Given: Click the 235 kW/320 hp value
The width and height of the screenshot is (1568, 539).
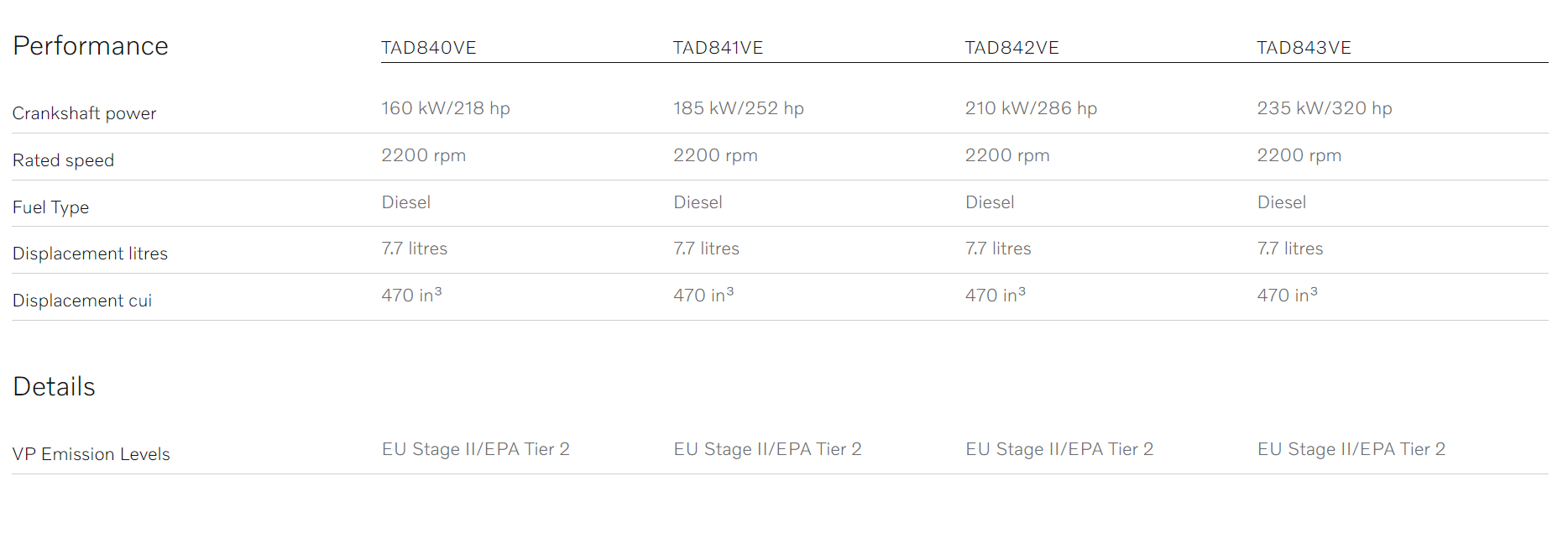Looking at the screenshot, I should click(1324, 108).
